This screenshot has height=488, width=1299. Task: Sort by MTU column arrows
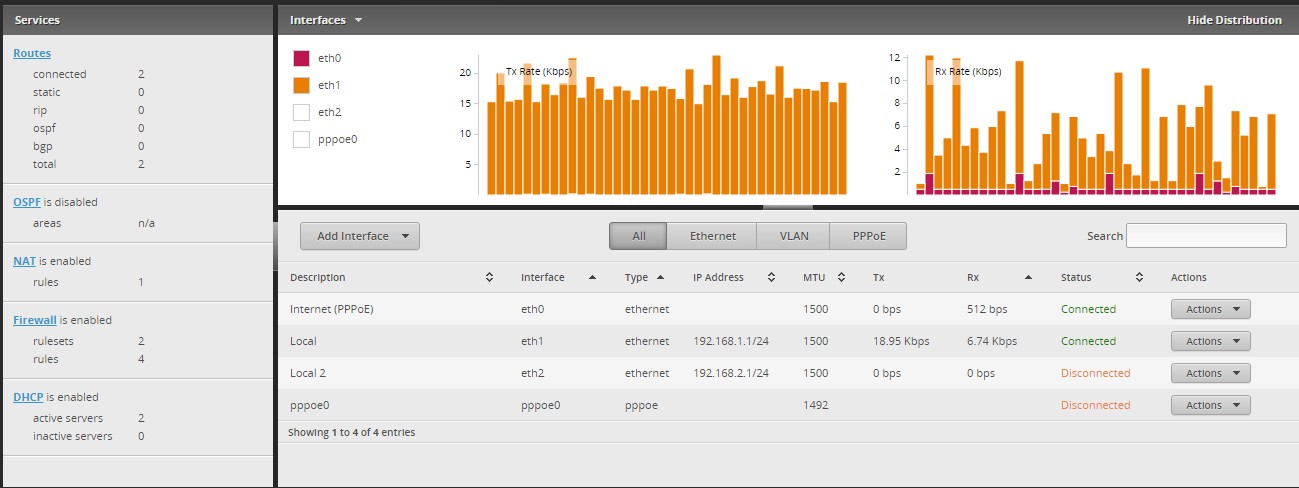(x=841, y=278)
